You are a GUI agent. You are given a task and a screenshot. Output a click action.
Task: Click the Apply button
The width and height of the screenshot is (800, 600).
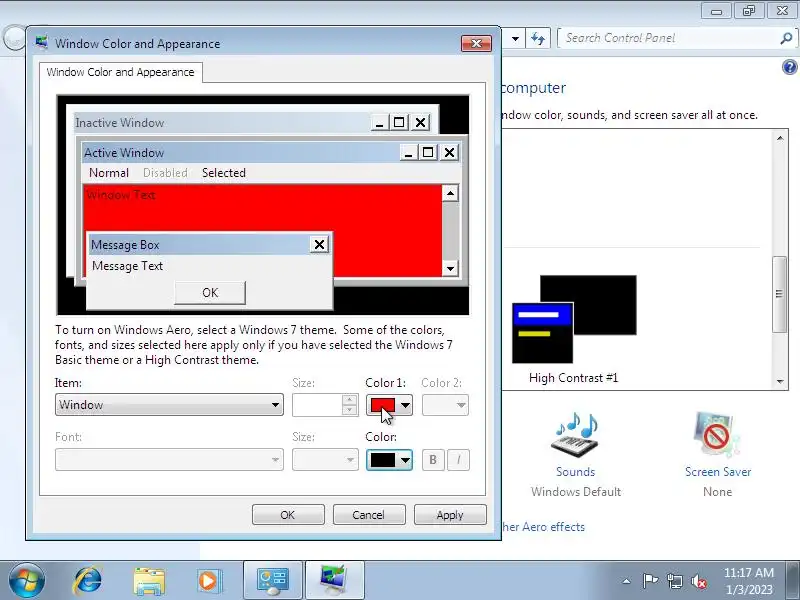[450, 515]
